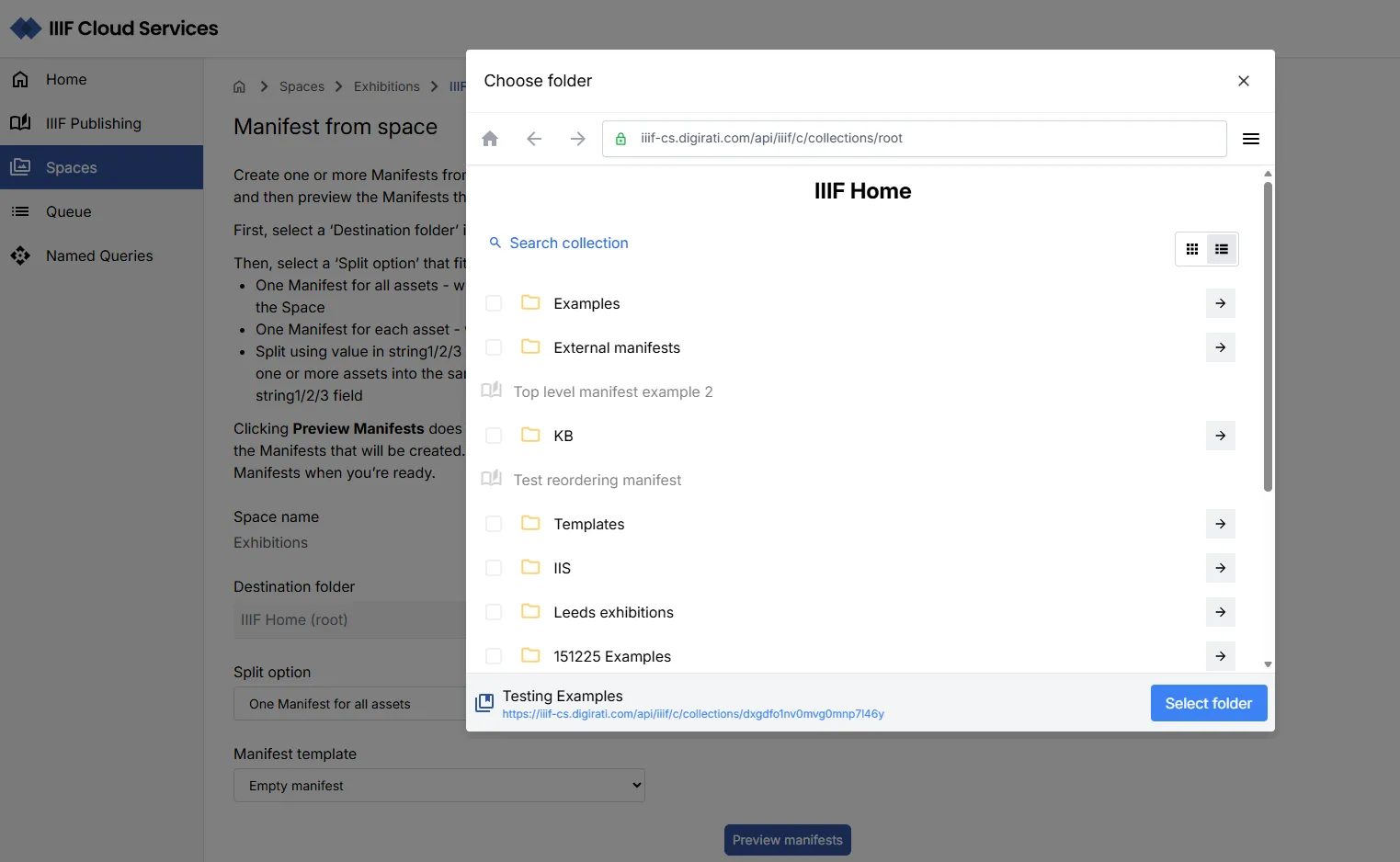Click the Spaces breadcrumb link
The height and width of the screenshot is (862, 1400).
click(302, 86)
